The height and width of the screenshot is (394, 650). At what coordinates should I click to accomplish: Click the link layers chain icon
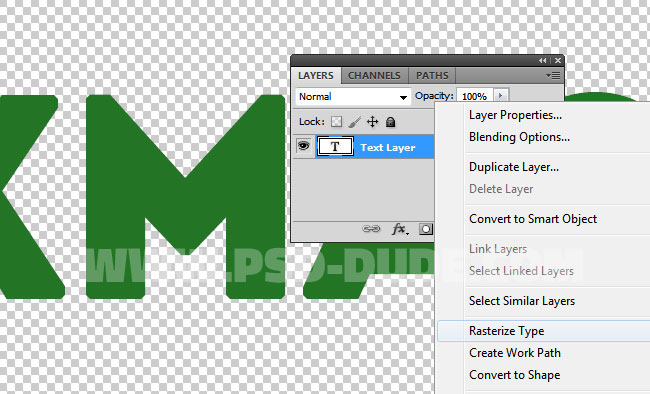pyautogui.click(x=371, y=229)
